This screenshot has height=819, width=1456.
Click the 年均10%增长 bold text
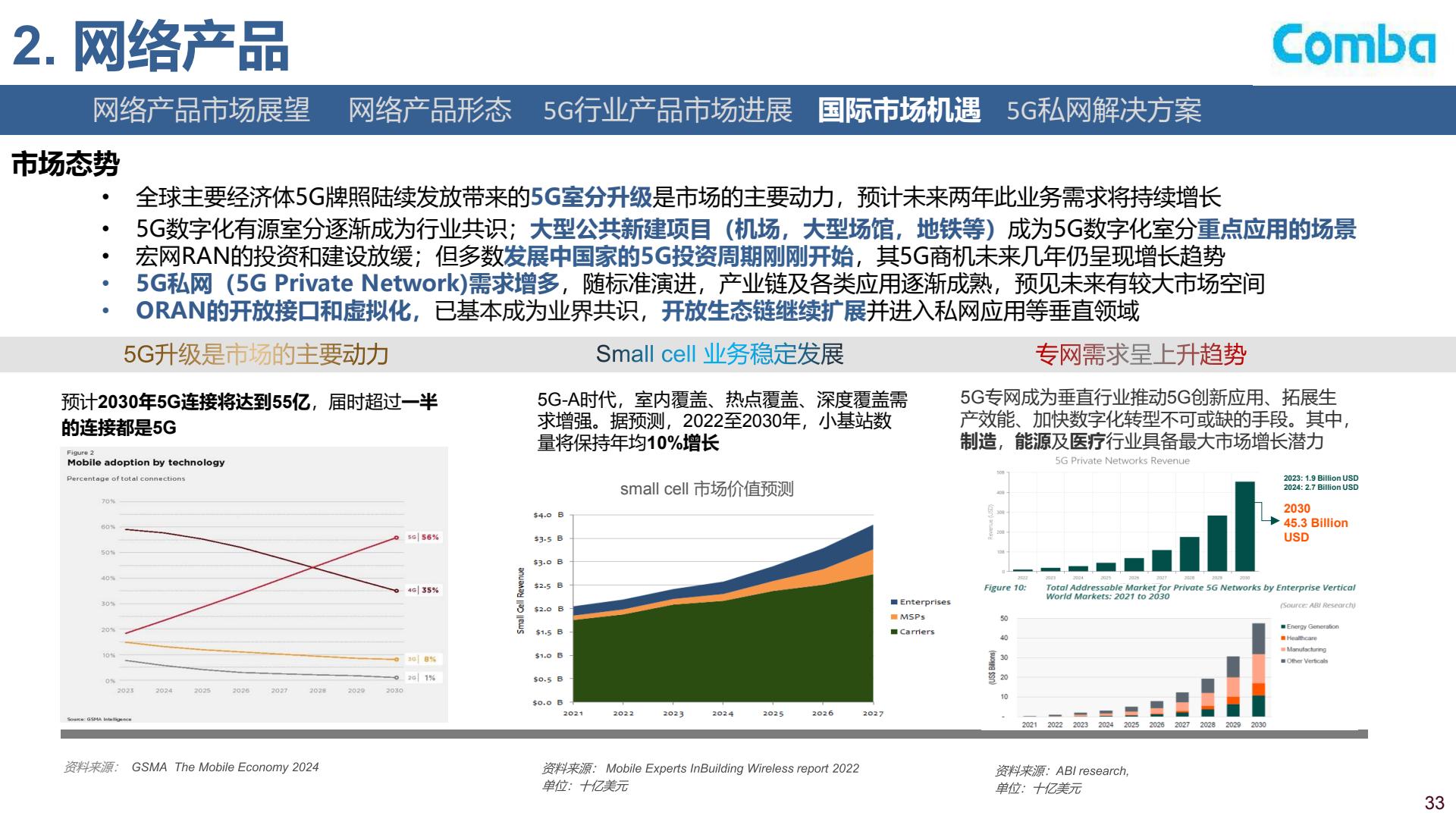pos(664,444)
